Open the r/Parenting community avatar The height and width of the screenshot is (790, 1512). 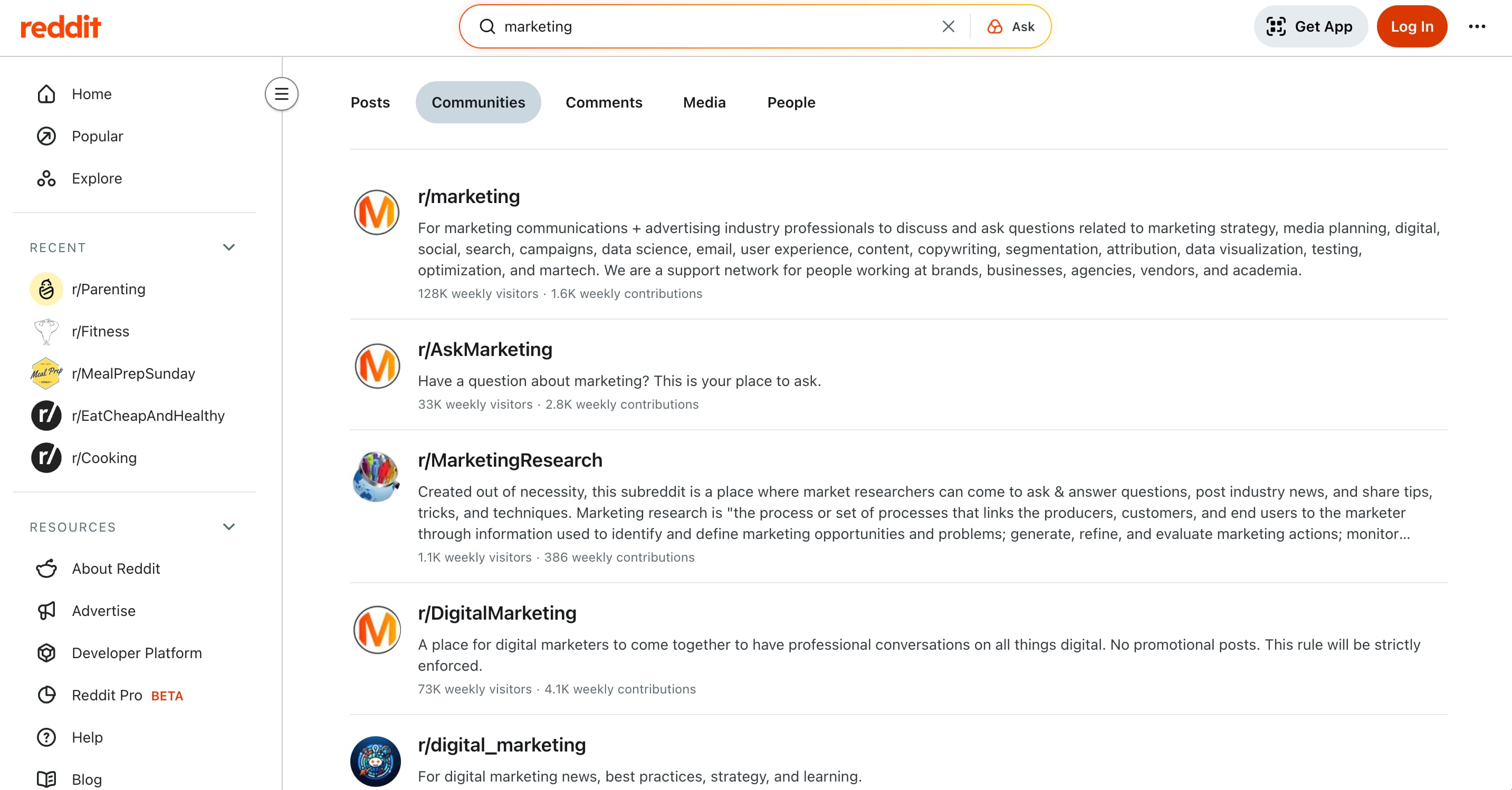(x=46, y=289)
